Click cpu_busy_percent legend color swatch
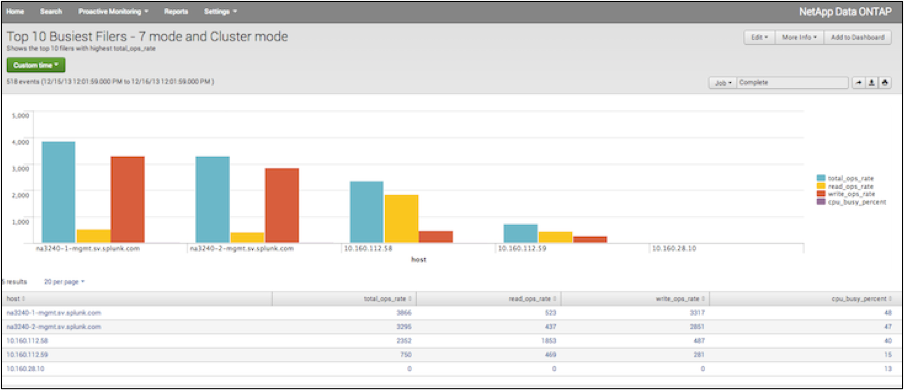This screenshot has height=390, width=904. (820, 202)
